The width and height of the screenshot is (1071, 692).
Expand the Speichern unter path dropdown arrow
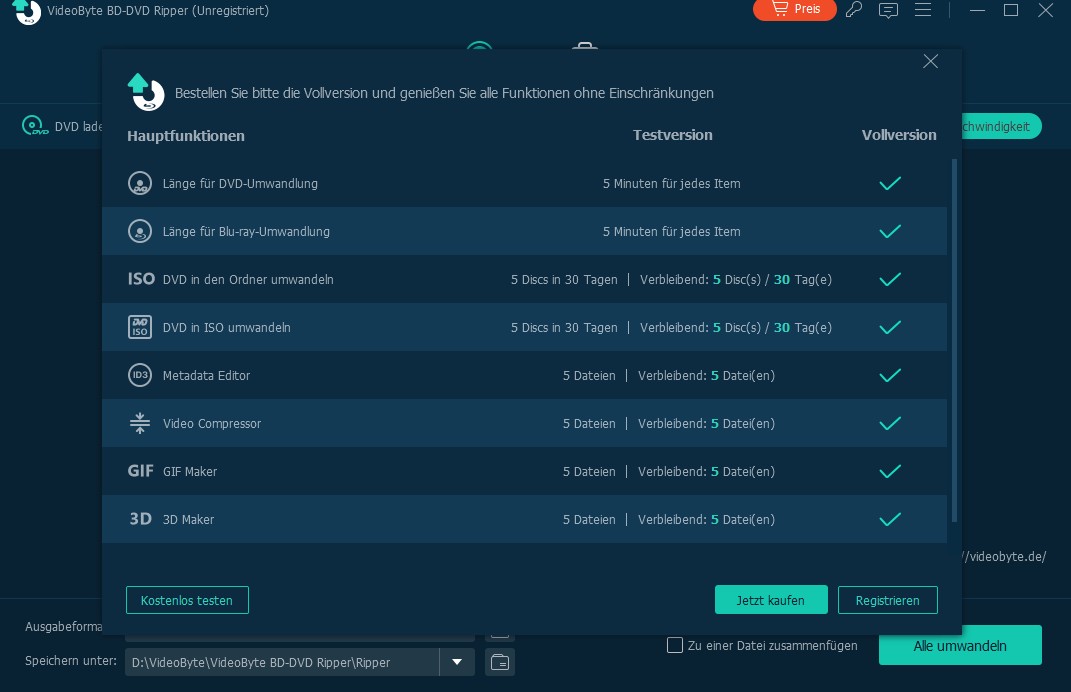click(x=457, y=662)
